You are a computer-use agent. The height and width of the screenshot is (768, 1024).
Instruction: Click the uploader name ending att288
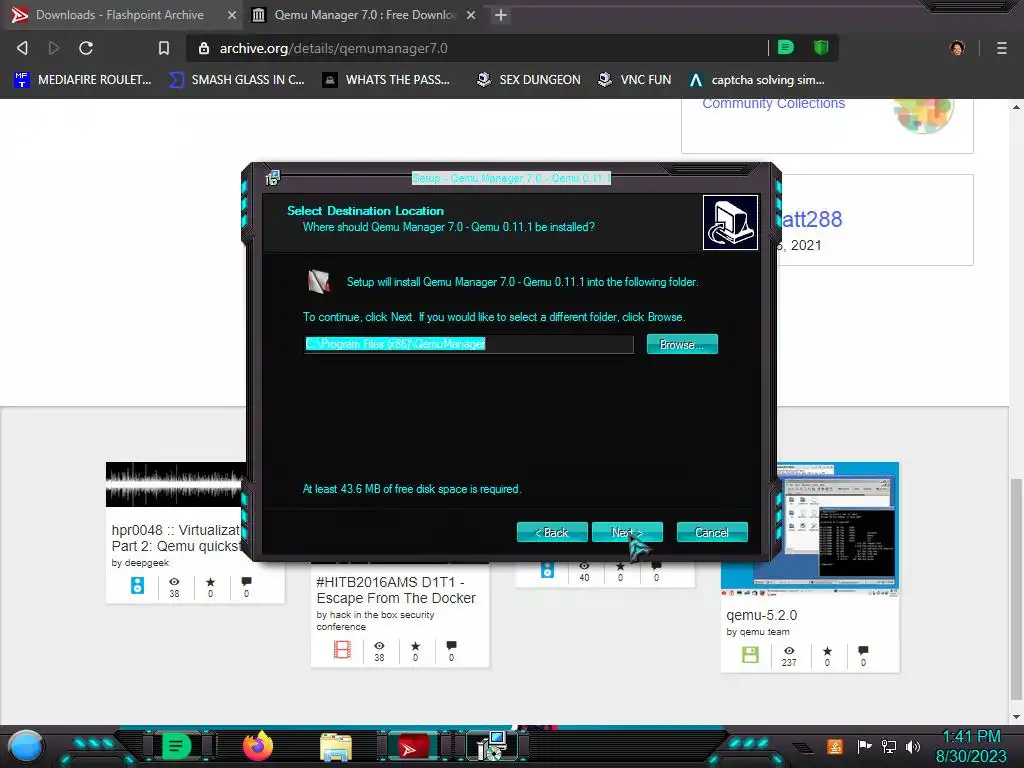click(811, 219)
